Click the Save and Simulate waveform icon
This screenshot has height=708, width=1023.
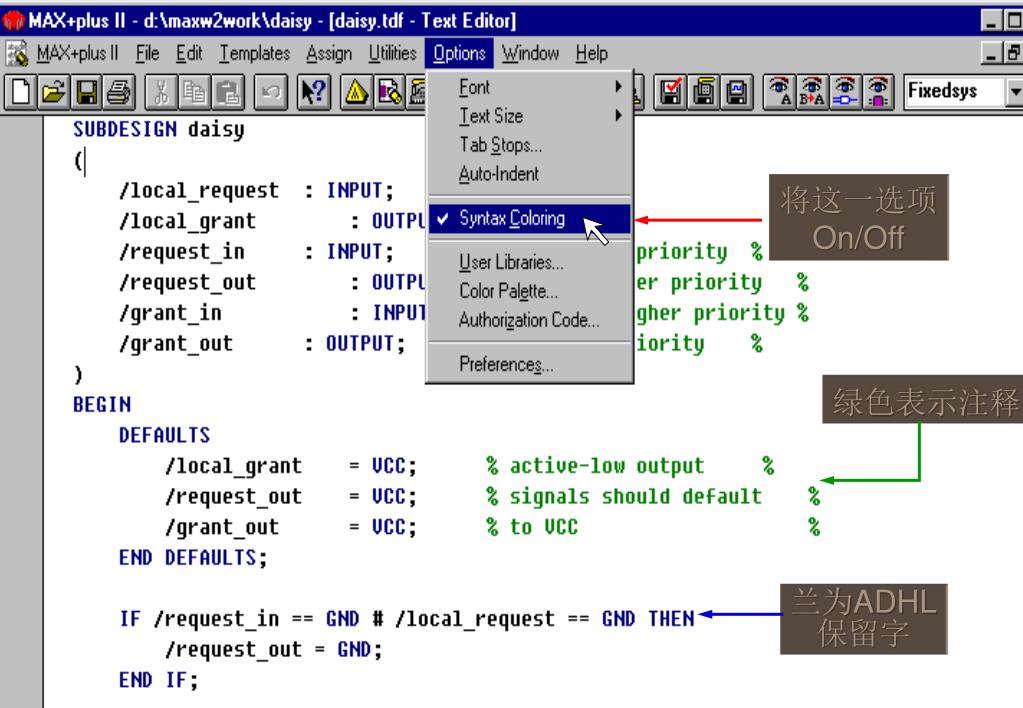point(737,91)
